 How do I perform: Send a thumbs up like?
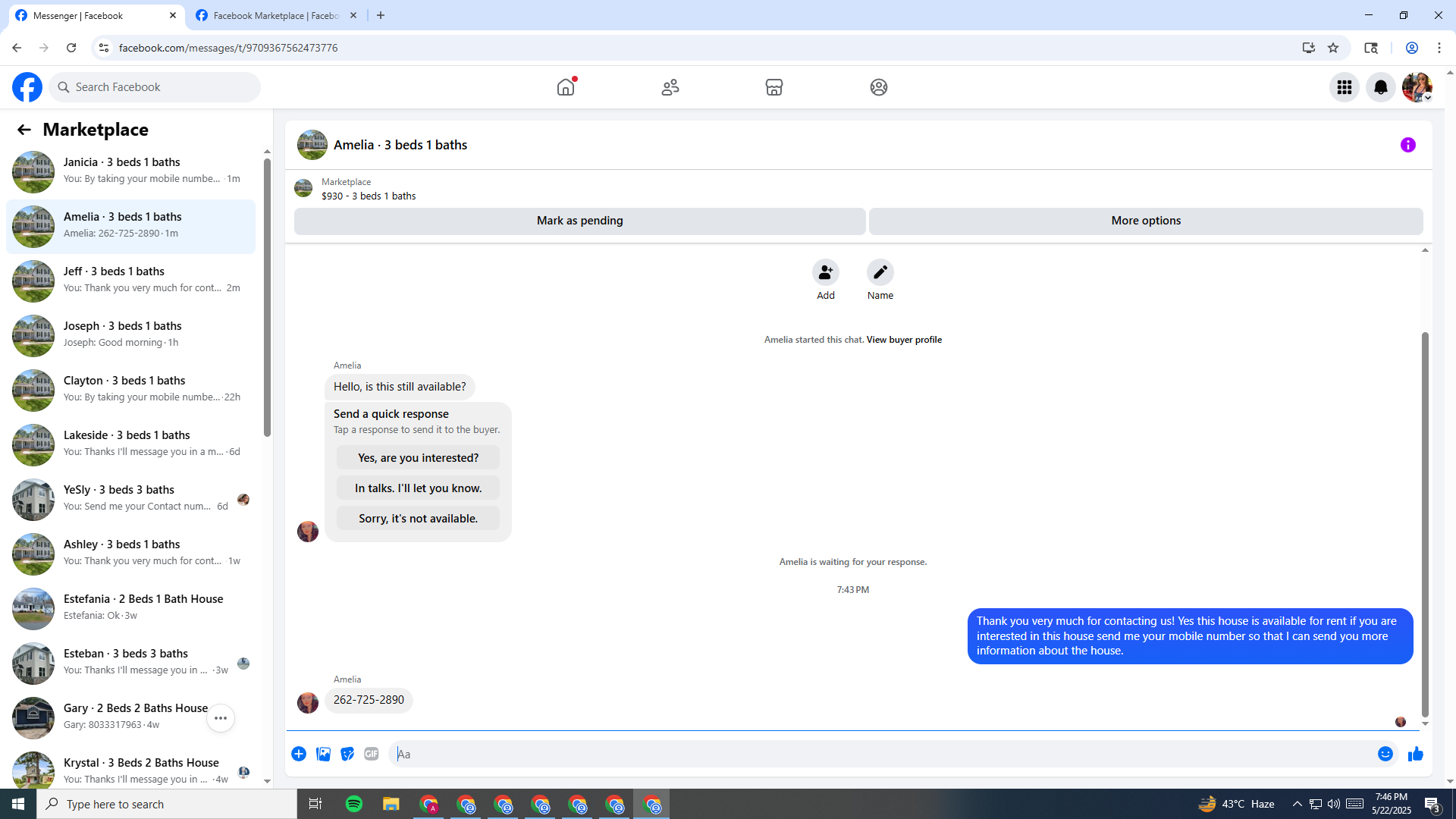point(1416,754)
